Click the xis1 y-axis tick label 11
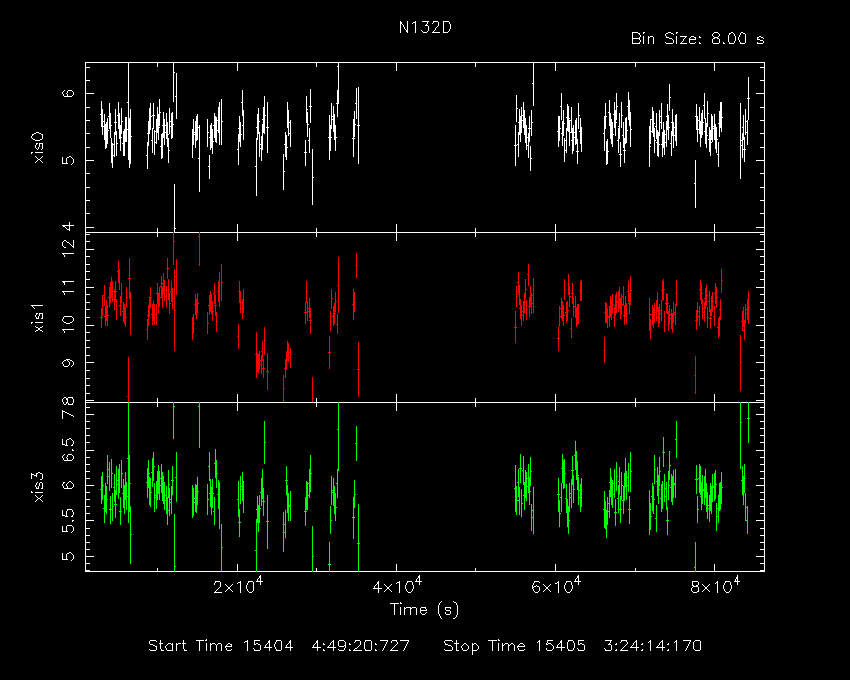Screen dimensions: 850x680 coord(68,287)
